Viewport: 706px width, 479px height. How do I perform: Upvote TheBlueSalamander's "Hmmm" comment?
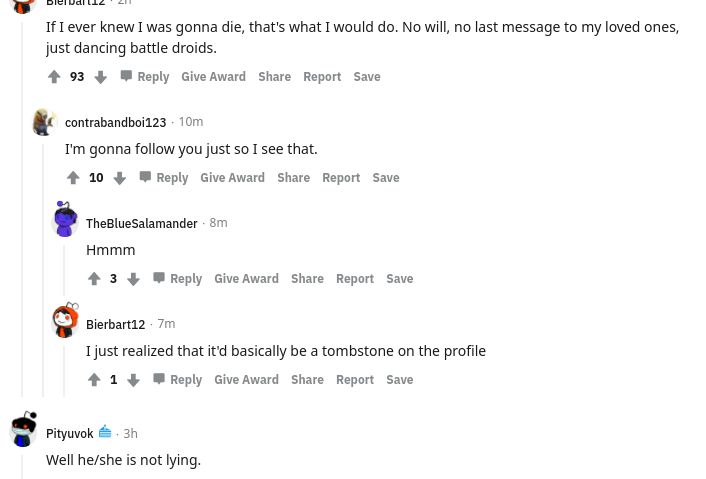coord(94,279)
